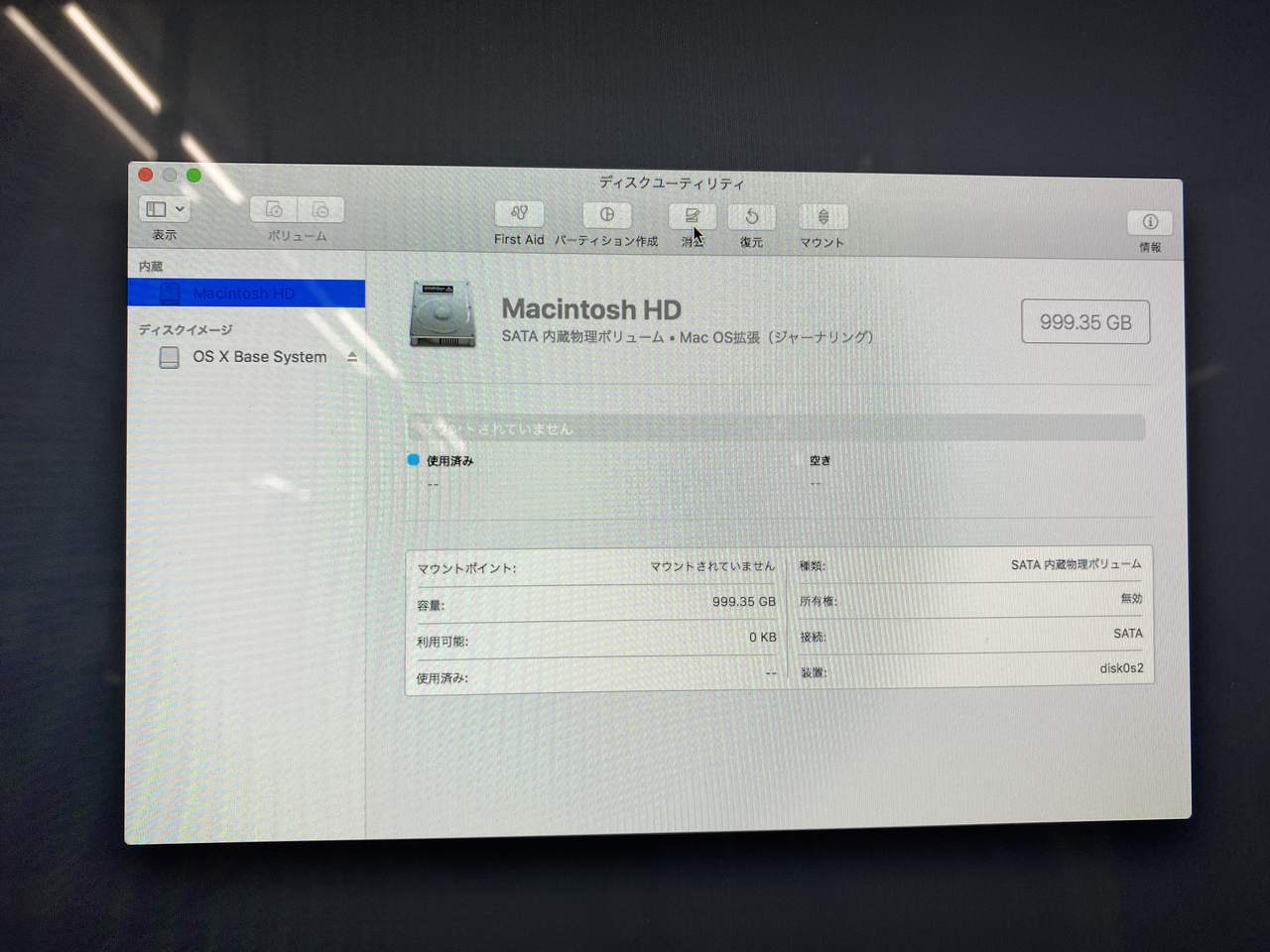This screenshot has width=1270, height=952.
Task: Click the 使用済み blue legend dot
Action: tap(414, 460)
